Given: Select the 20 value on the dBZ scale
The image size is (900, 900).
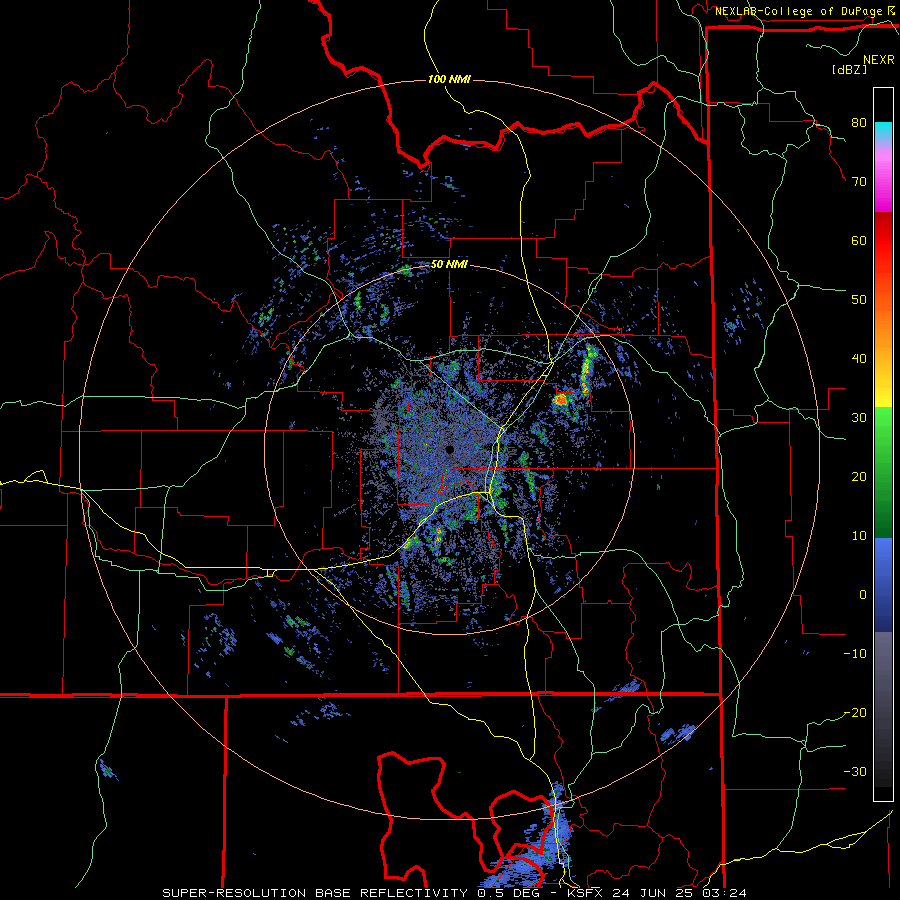Looking at the screenshot, I should 859,477.
